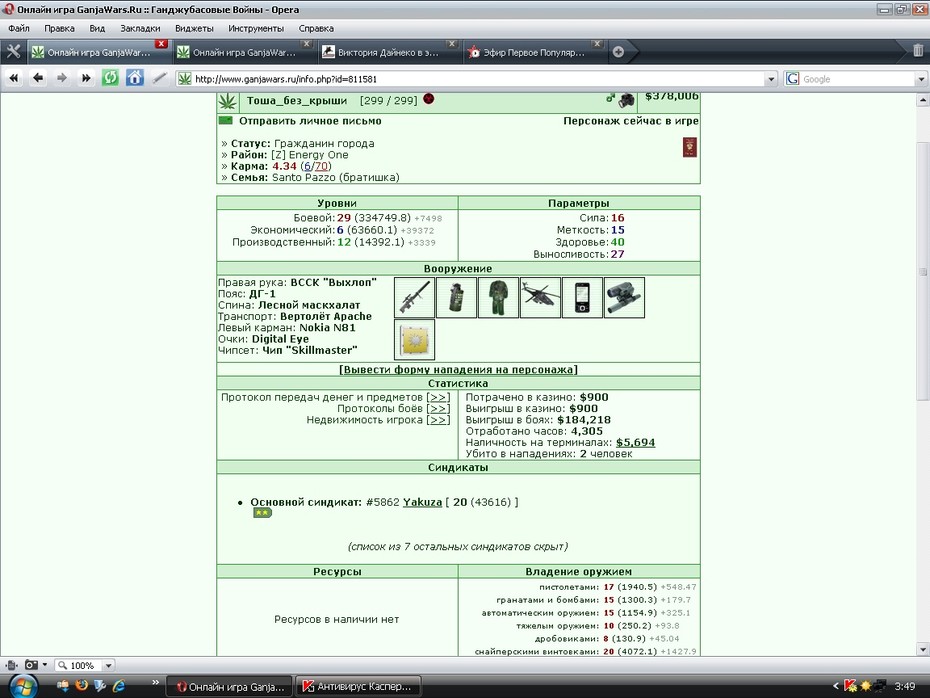Go to the browser home page icon
Viewport: 930px width, 698px height.
(x=135, y=78)
